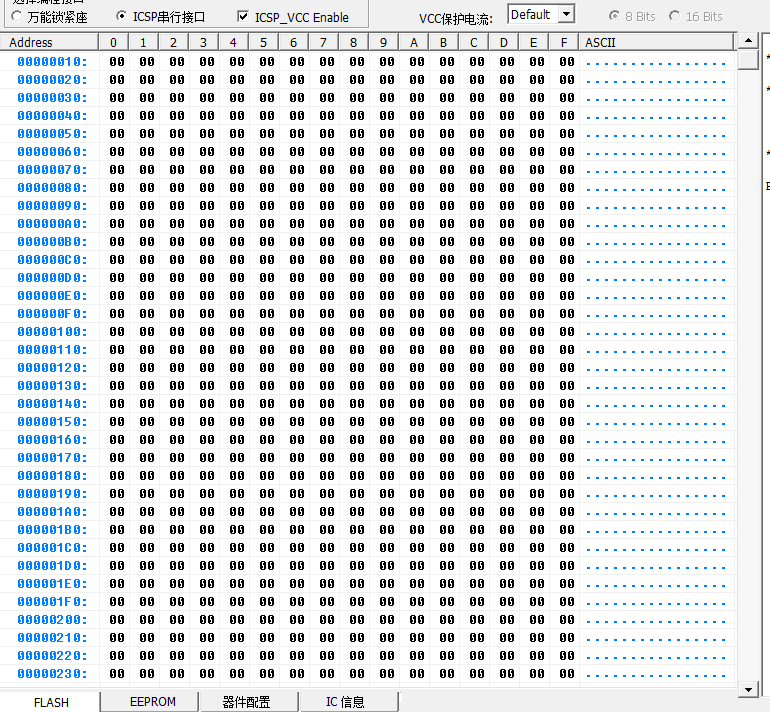This screenshot has width=770, height=712.
Task: Click the ASCII column header
Action: (655, 42)
